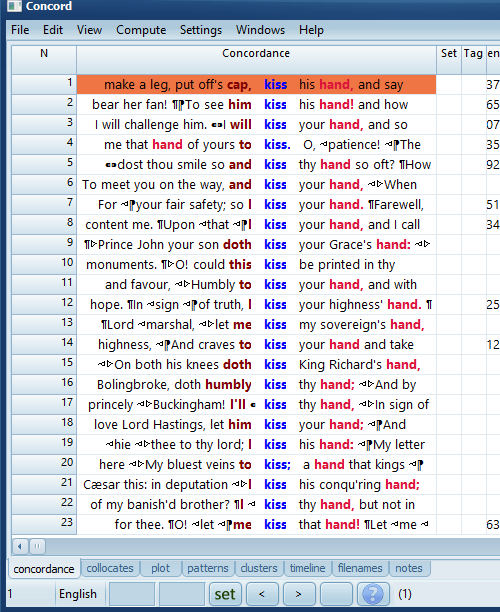Select line 'love Lord Hastings, let him'
Image resolution: width=500 pixels, height=612 pixels.
[x=256, y=424]
